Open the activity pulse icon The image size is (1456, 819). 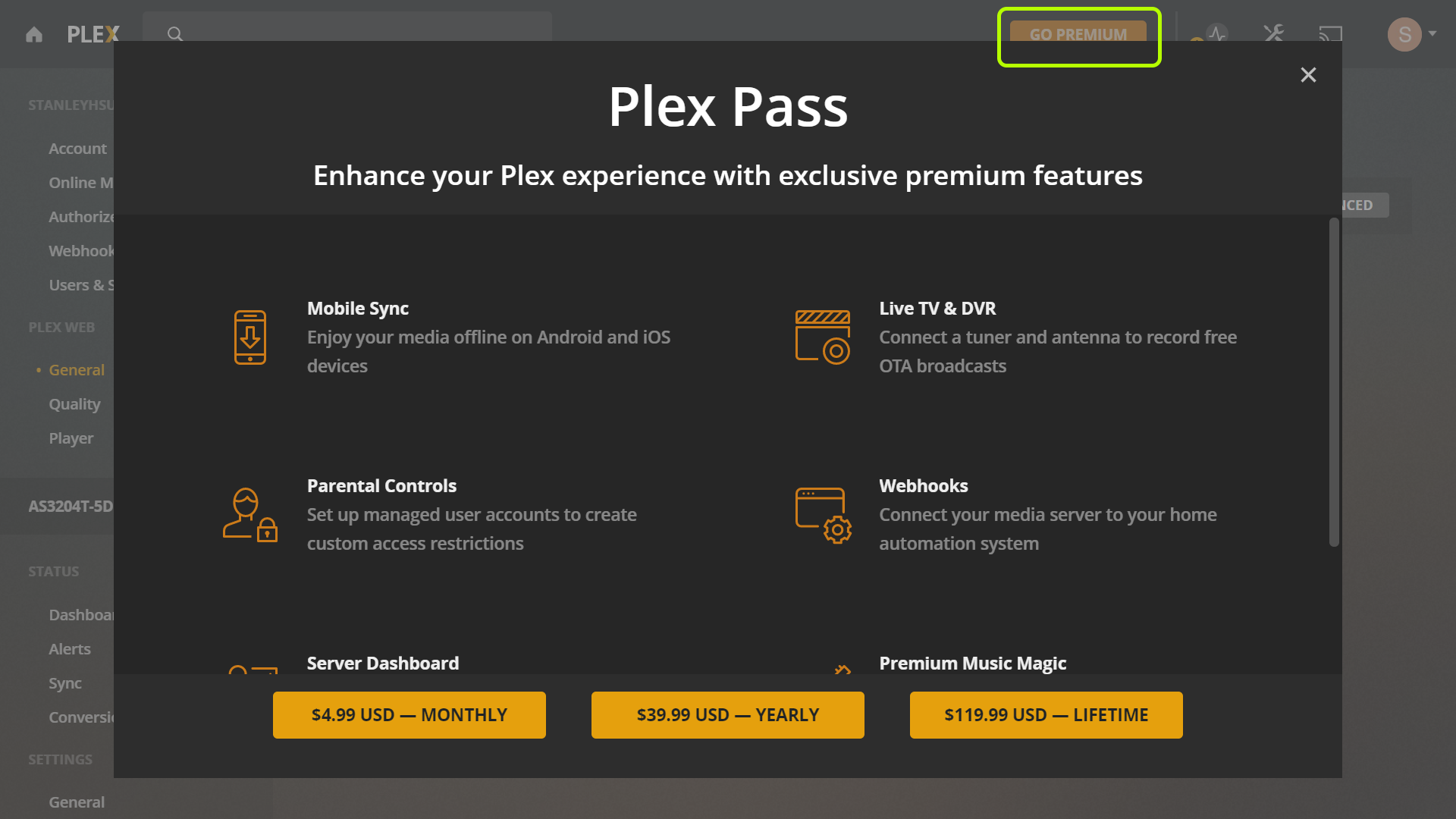[x=1217, y=33]
